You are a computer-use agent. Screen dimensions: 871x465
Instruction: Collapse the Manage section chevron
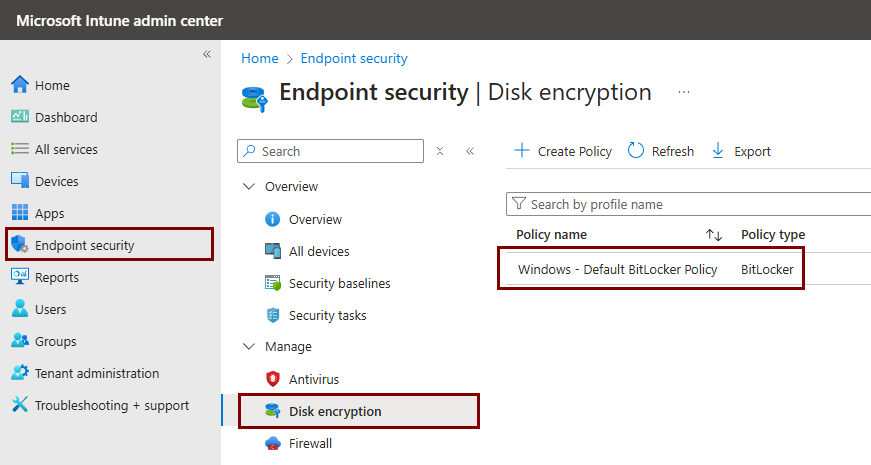point(248,347)
